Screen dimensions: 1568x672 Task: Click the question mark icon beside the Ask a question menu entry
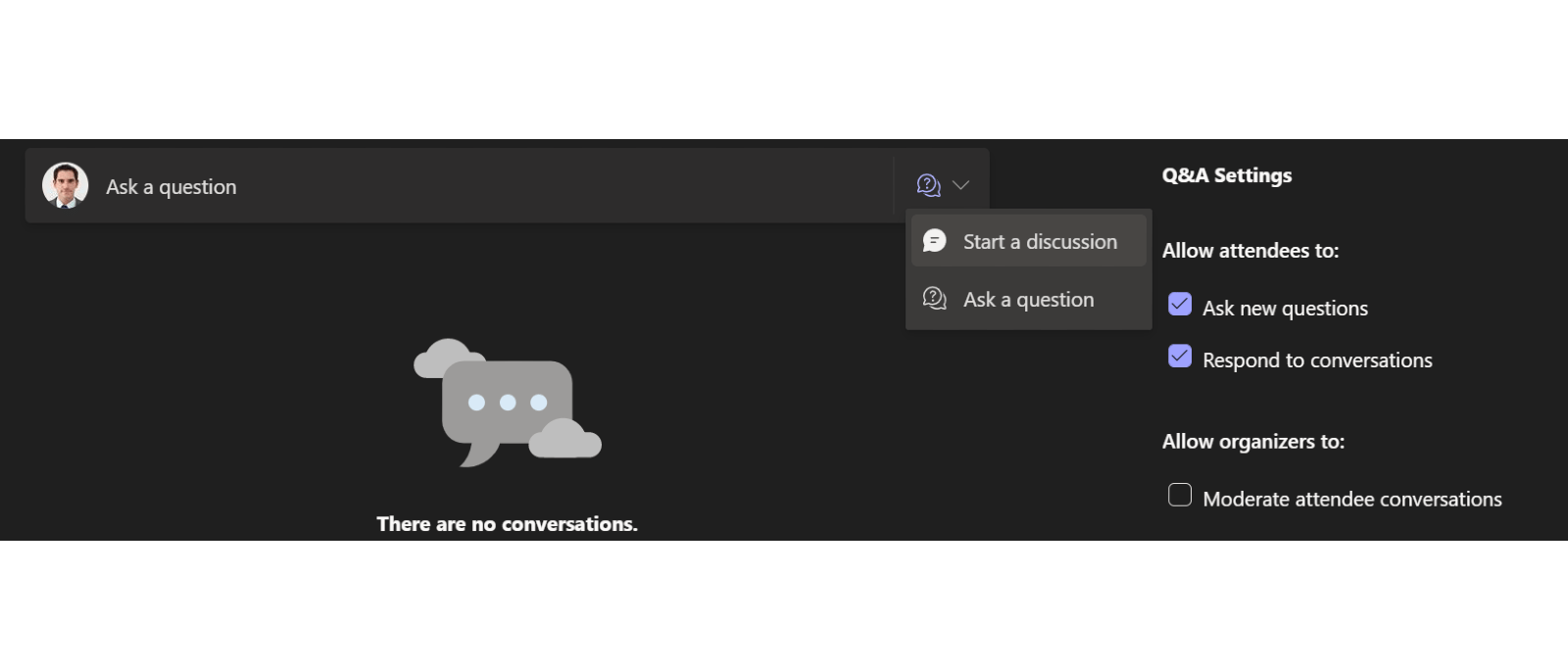coord(935,299)
